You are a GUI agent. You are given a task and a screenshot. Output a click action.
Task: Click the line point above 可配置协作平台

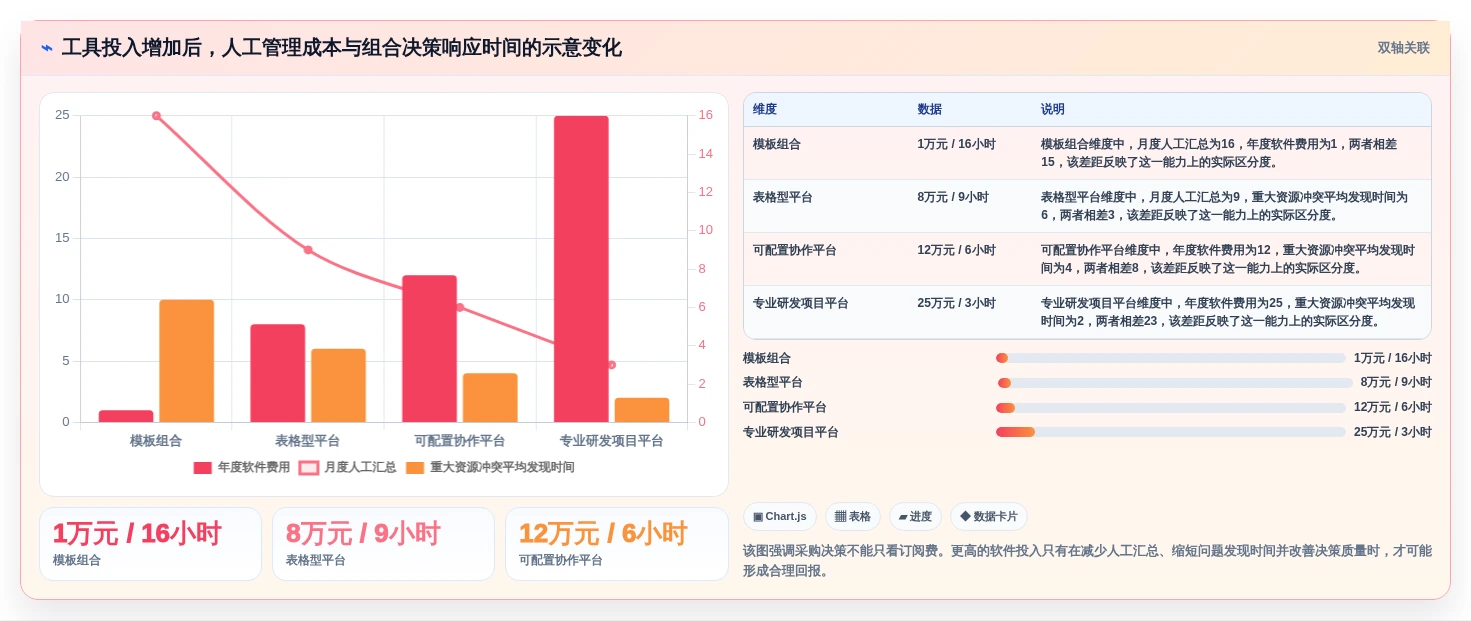pyautogui.click(x=460, y=307)
